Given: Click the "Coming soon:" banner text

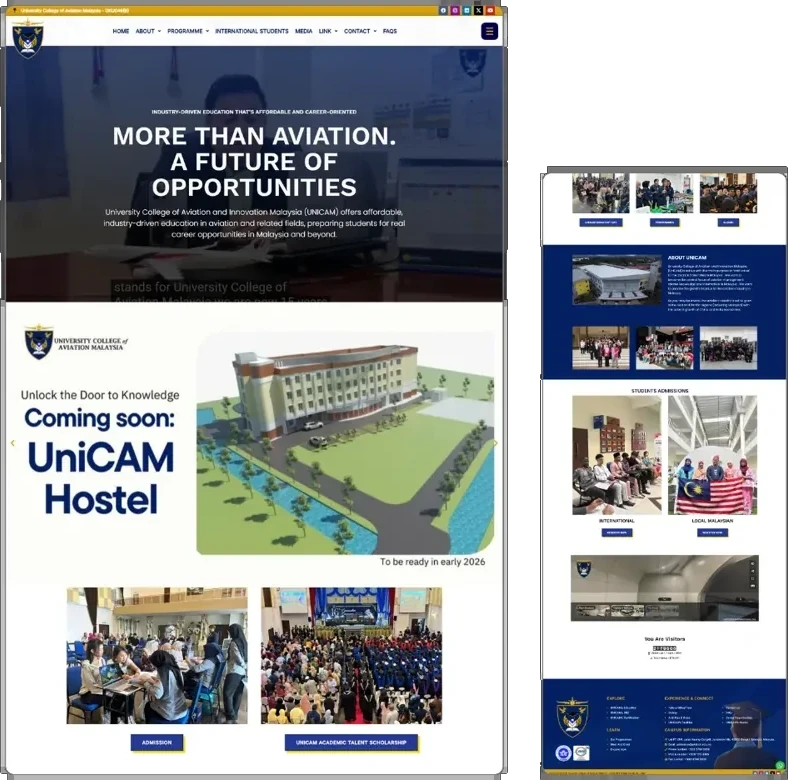Looking at the screenshot, I should [x=100, y=418].
